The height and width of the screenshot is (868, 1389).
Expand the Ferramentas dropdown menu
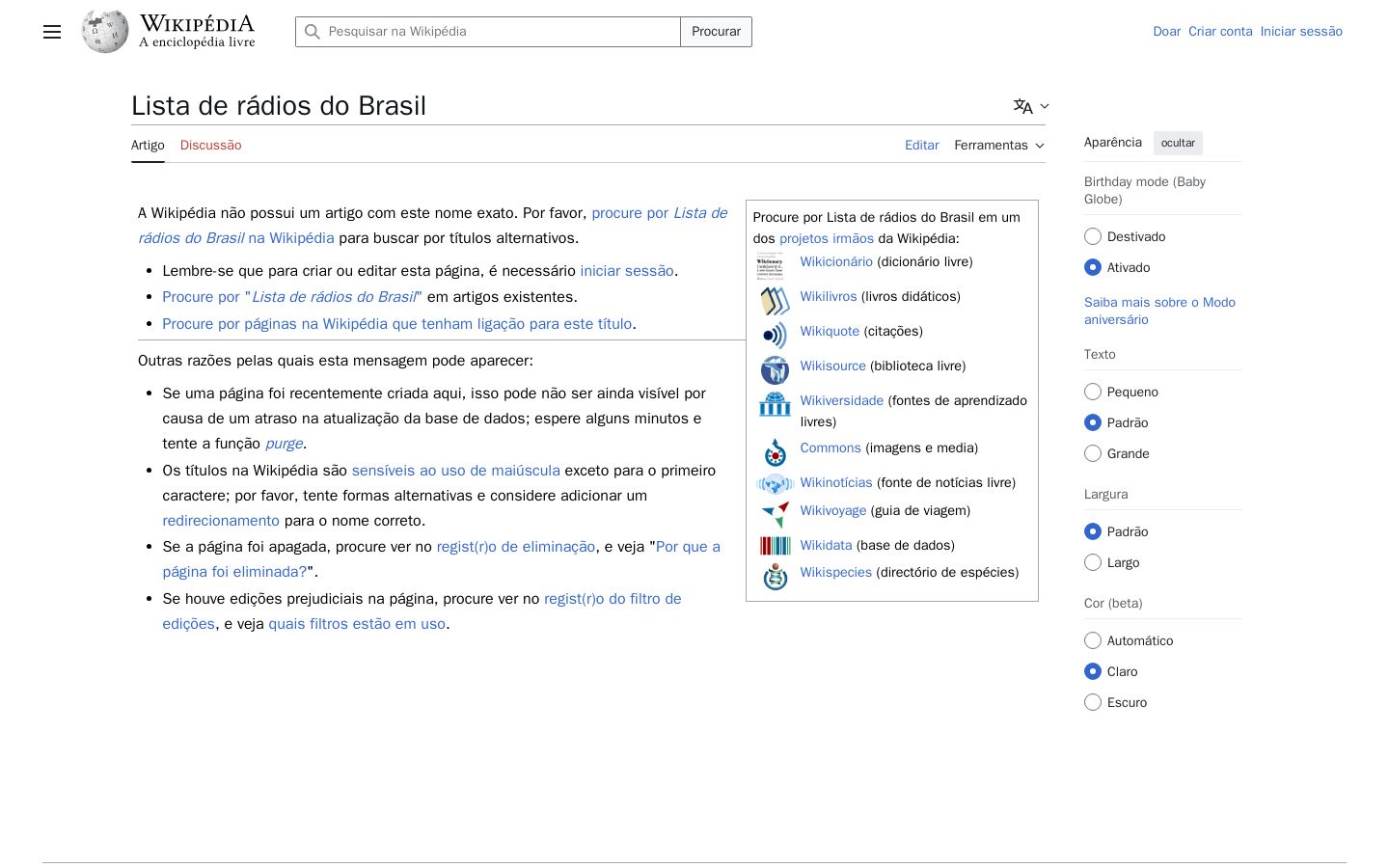point(999,146)
